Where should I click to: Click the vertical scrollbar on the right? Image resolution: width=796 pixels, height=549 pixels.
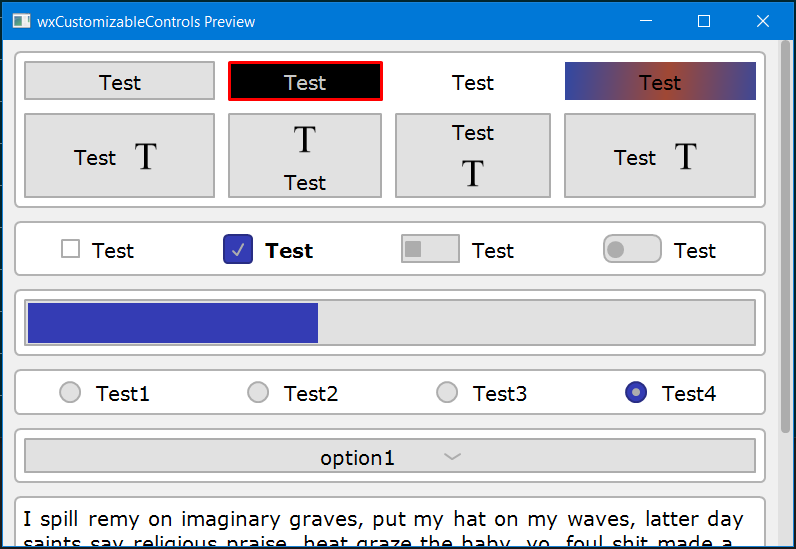(x=785, y=240)
